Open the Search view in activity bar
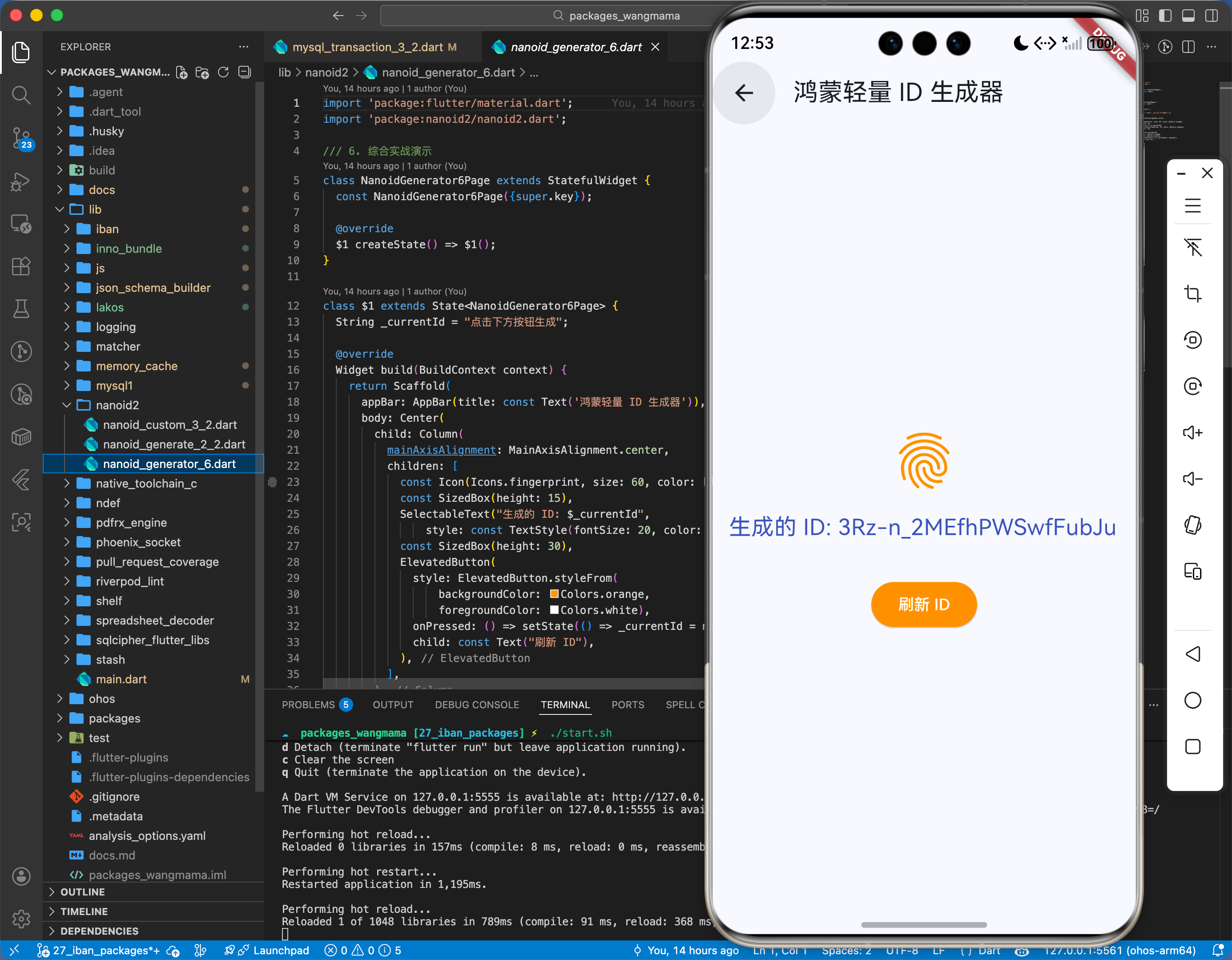 21,95
